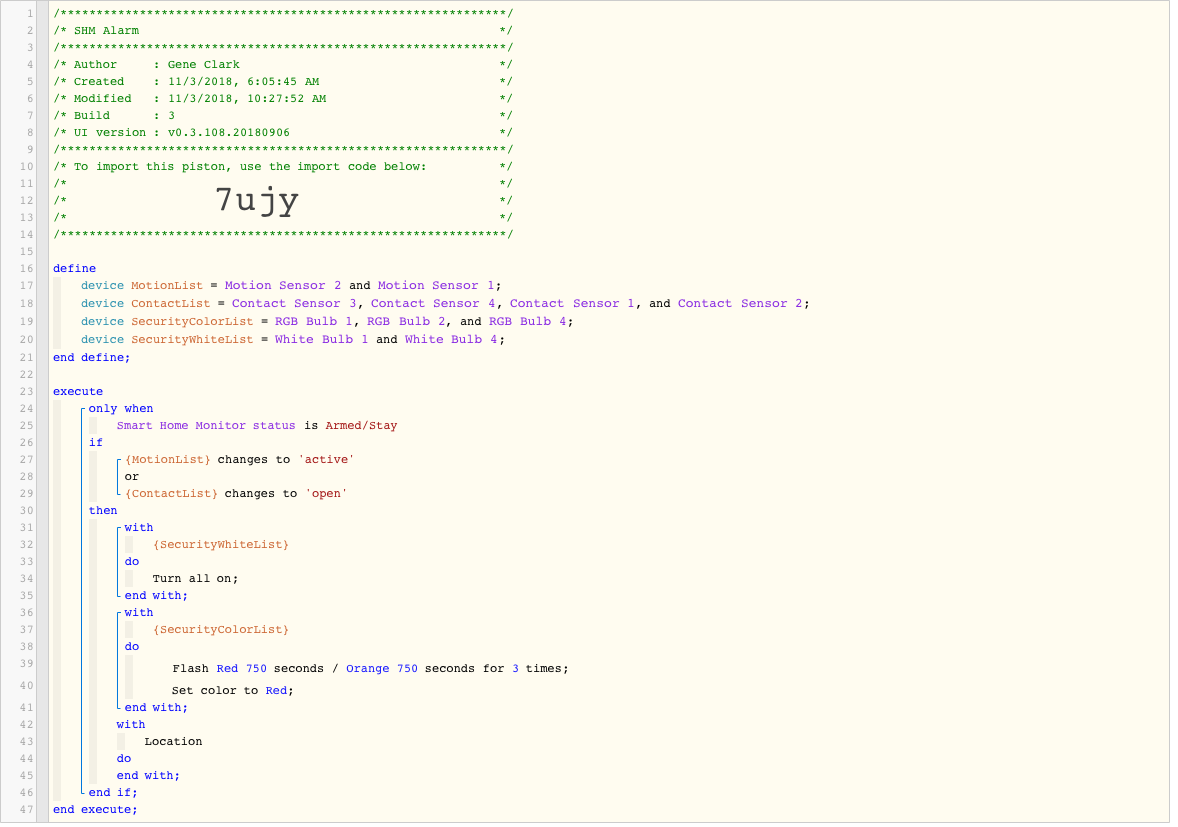Click 'RGB Bulb 2' device
Screen dimensions: 1178x827
click(406, 322)
